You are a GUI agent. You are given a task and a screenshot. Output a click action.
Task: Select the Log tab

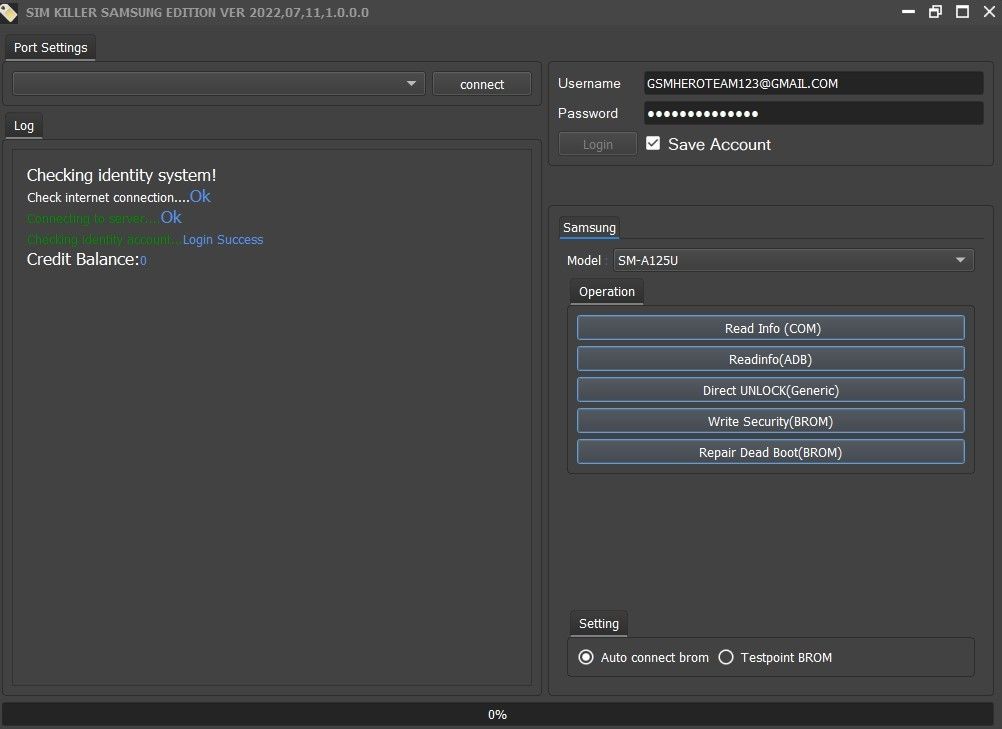(24, 126)
